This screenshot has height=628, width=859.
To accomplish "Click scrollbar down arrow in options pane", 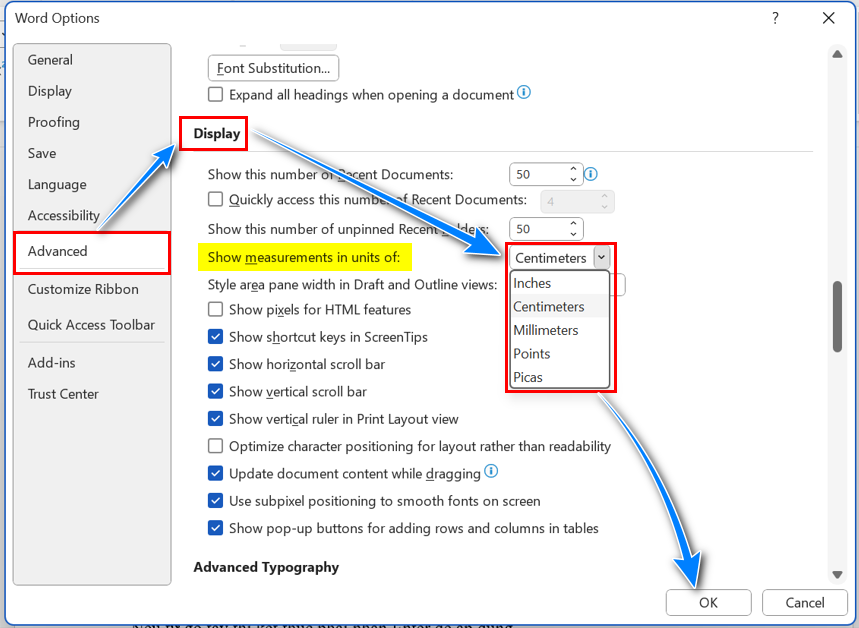I will tap(837, 574).
